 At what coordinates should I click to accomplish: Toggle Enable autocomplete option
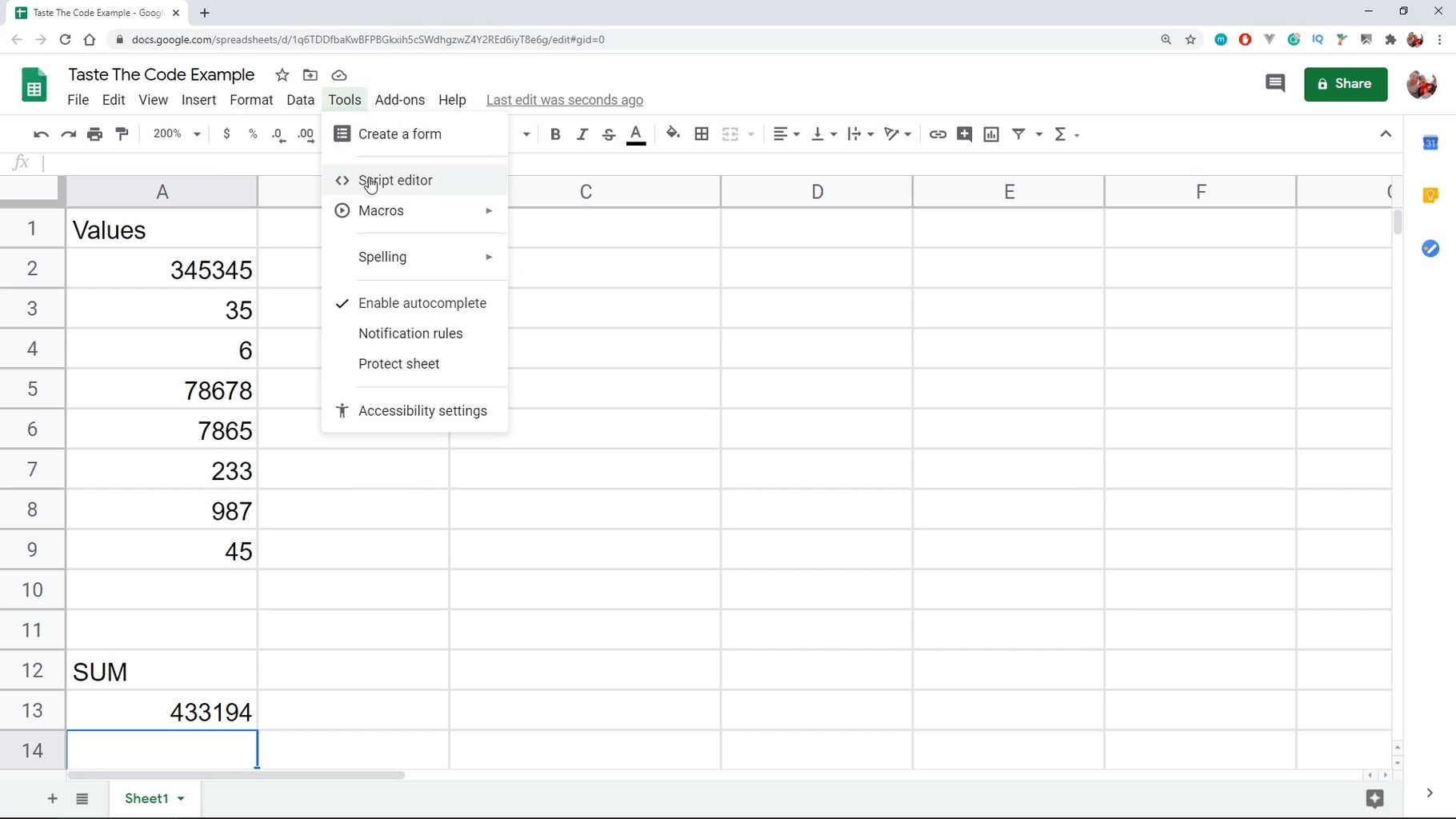422,303
